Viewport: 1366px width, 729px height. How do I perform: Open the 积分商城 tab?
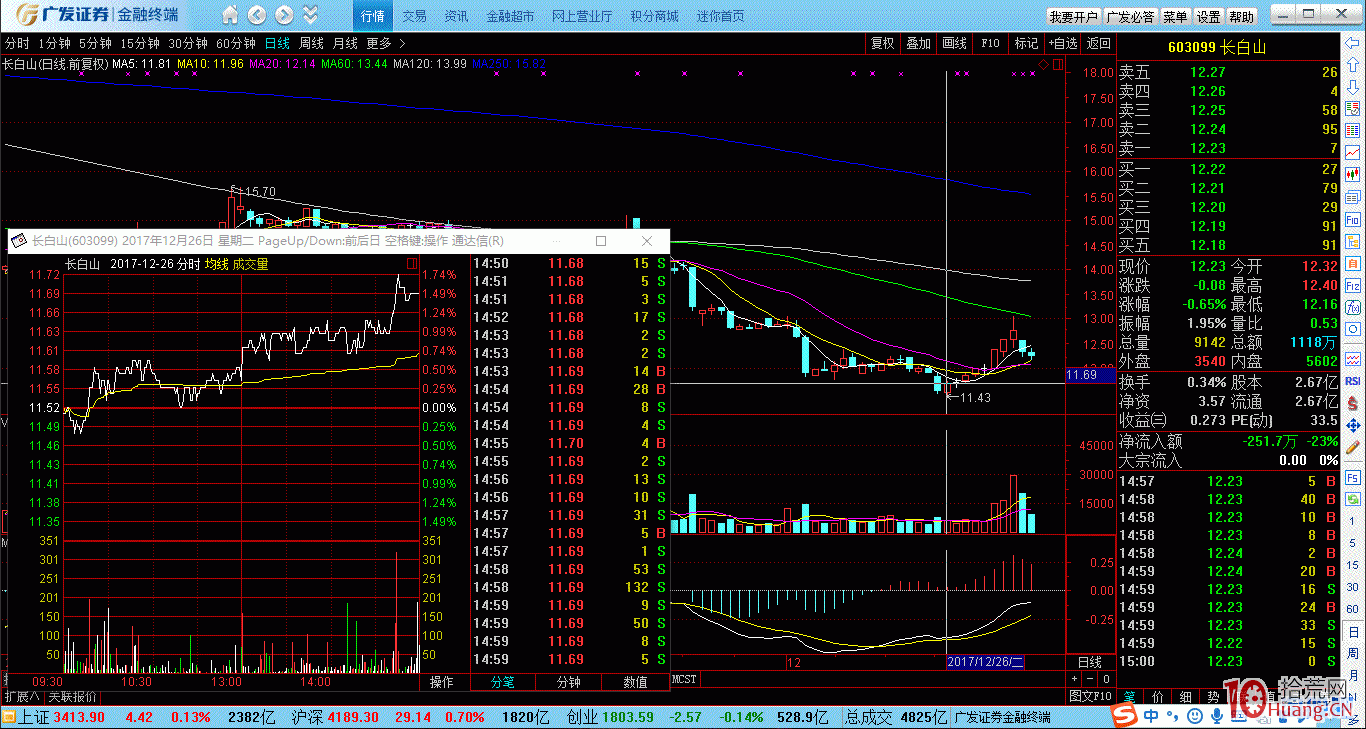654,16
